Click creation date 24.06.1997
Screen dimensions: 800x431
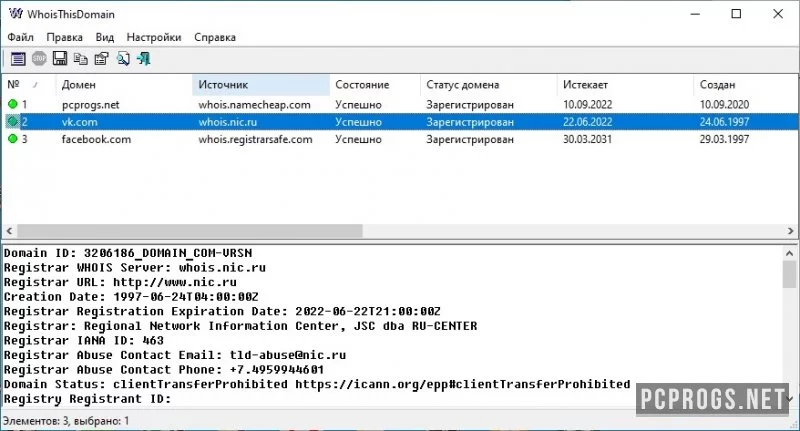pos(724,122)
